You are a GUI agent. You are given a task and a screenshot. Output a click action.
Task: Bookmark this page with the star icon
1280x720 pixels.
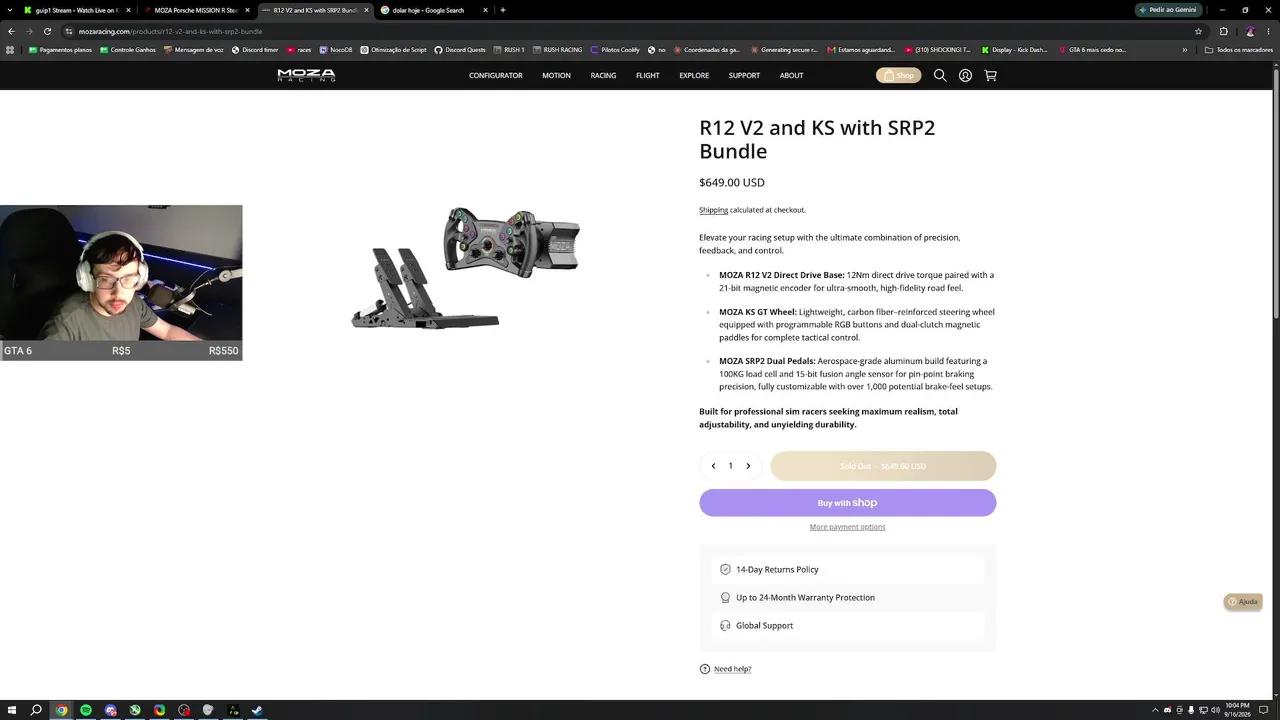[1198, 31]
